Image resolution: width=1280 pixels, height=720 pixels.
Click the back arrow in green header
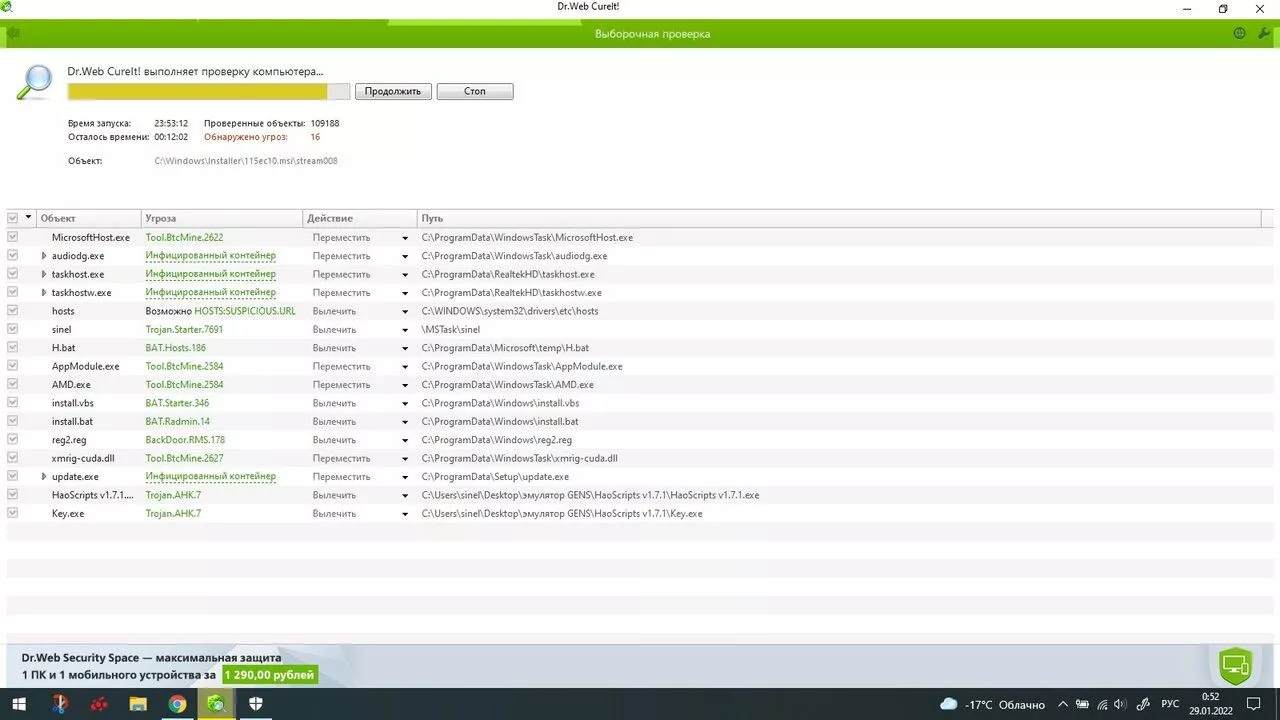click(12, 33)
